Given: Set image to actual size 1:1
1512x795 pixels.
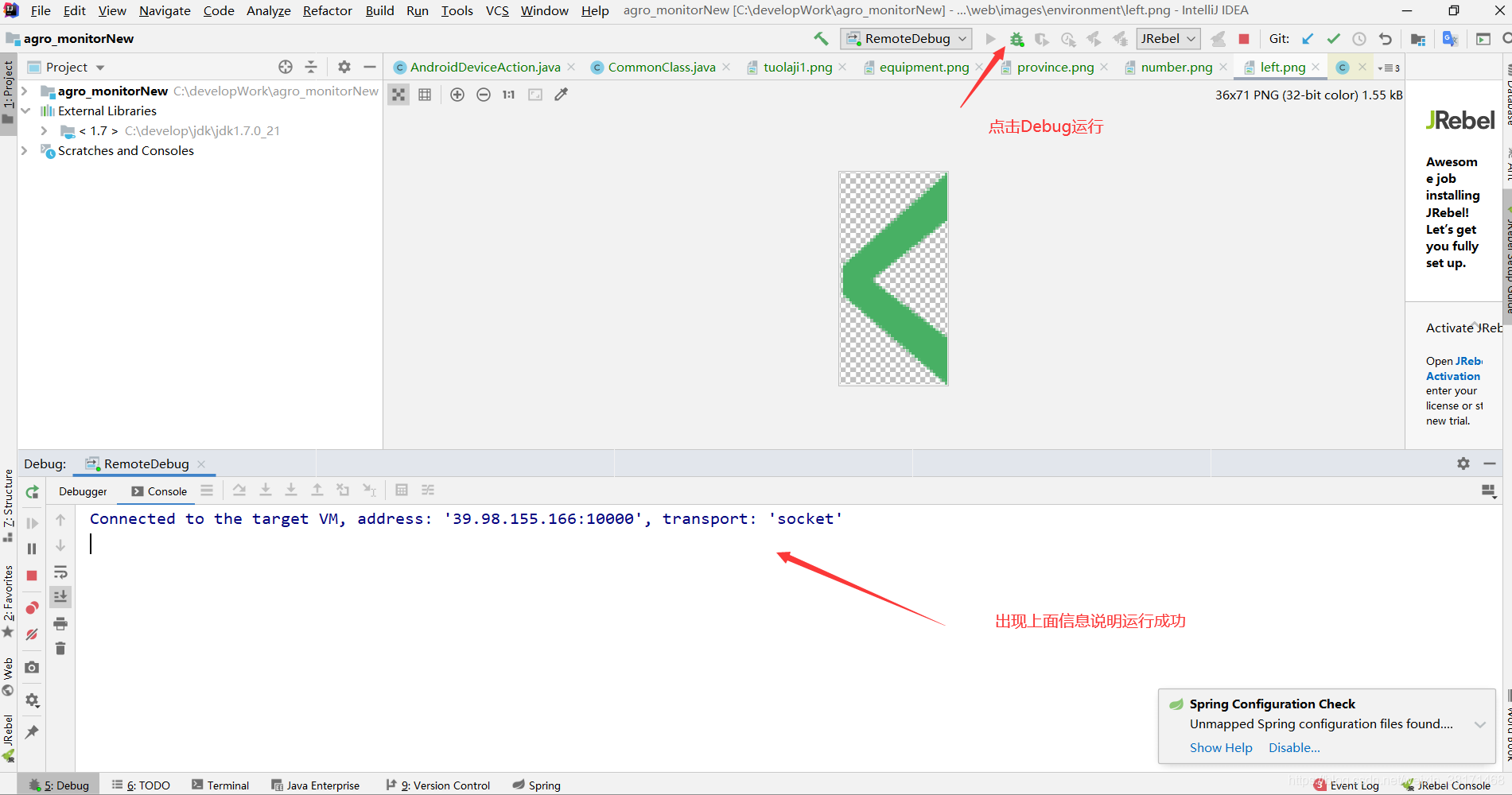Looking at the screenshot, I should [509, 95].
